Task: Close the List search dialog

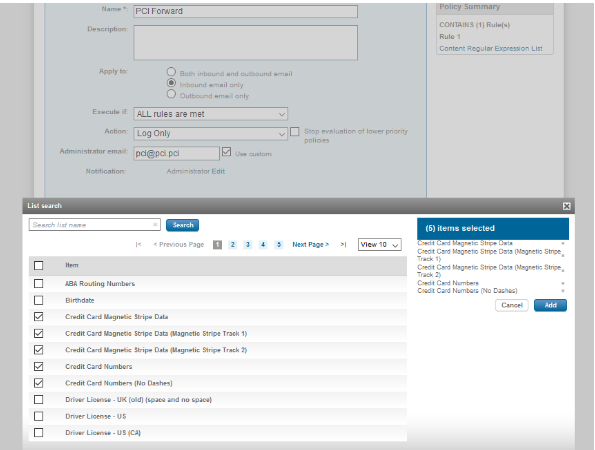Action: point(566,206)
